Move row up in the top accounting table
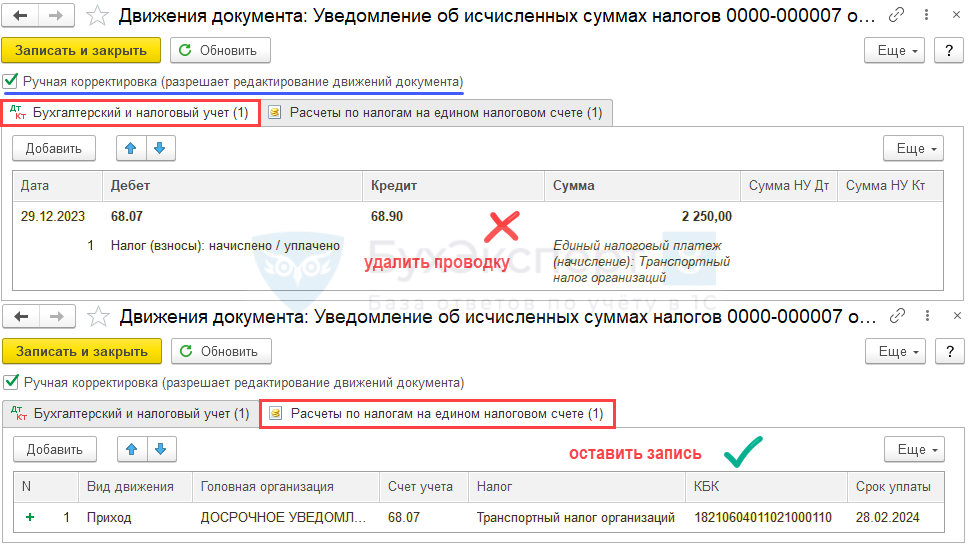The image size is (969, 547). click(x=130, y=148)
